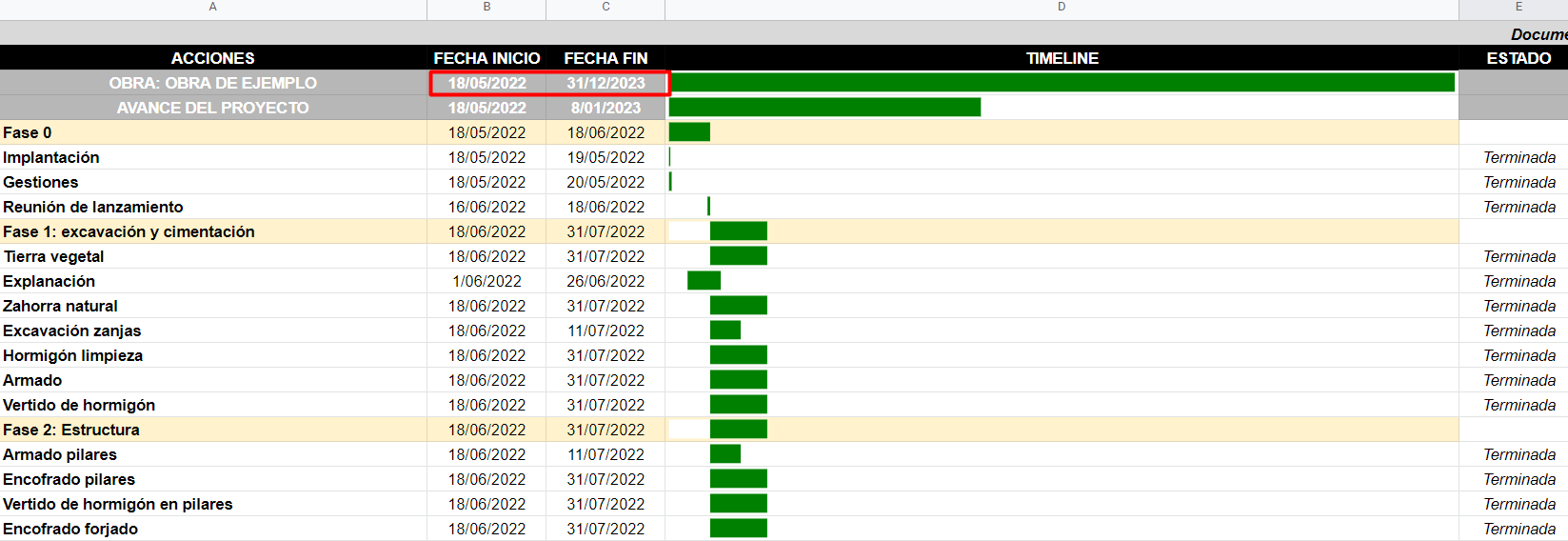Select the 26/06/2022 end date cell
The image size is (1568, 541).
click(605, 281)
